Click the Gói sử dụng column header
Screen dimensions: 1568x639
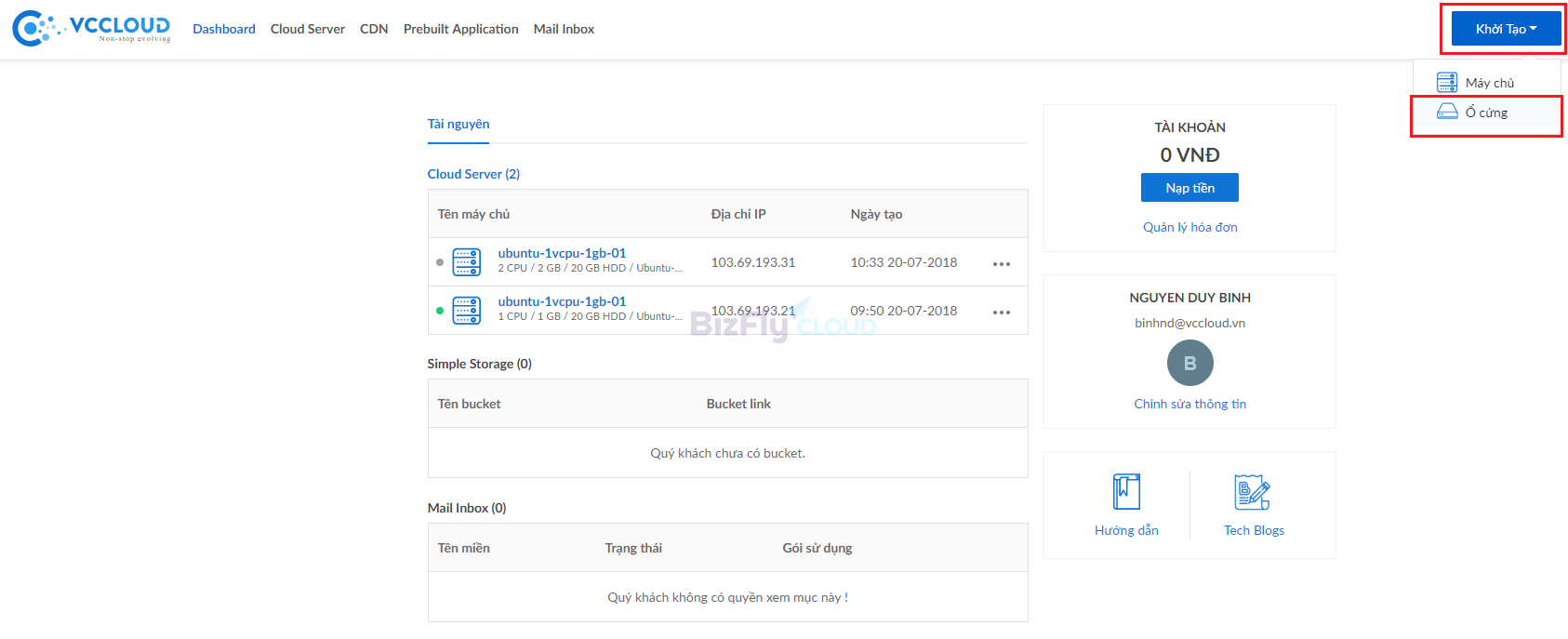(x=817, y=548)
